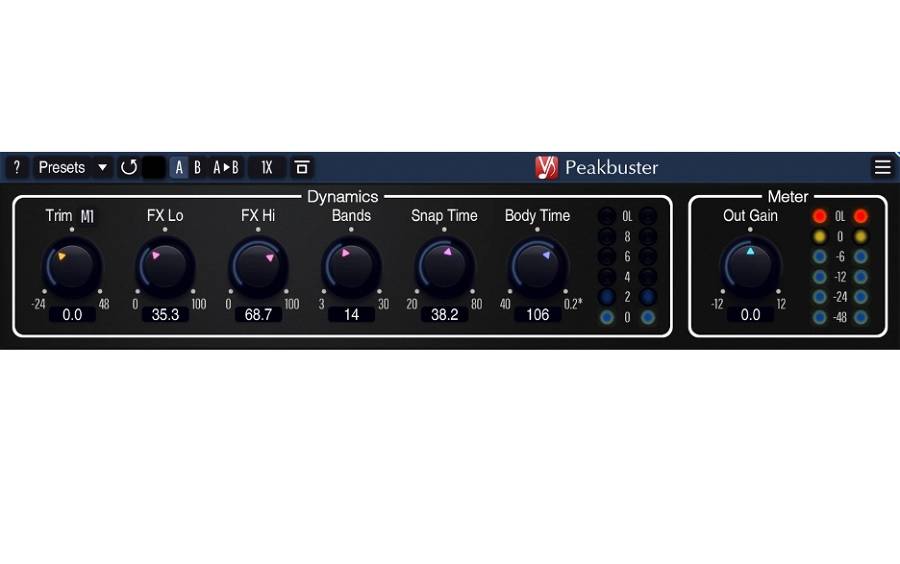The width and height of the screenshot is (900, 564).
Task: Click the Body Time value field 106
Action: coord(538,314)
